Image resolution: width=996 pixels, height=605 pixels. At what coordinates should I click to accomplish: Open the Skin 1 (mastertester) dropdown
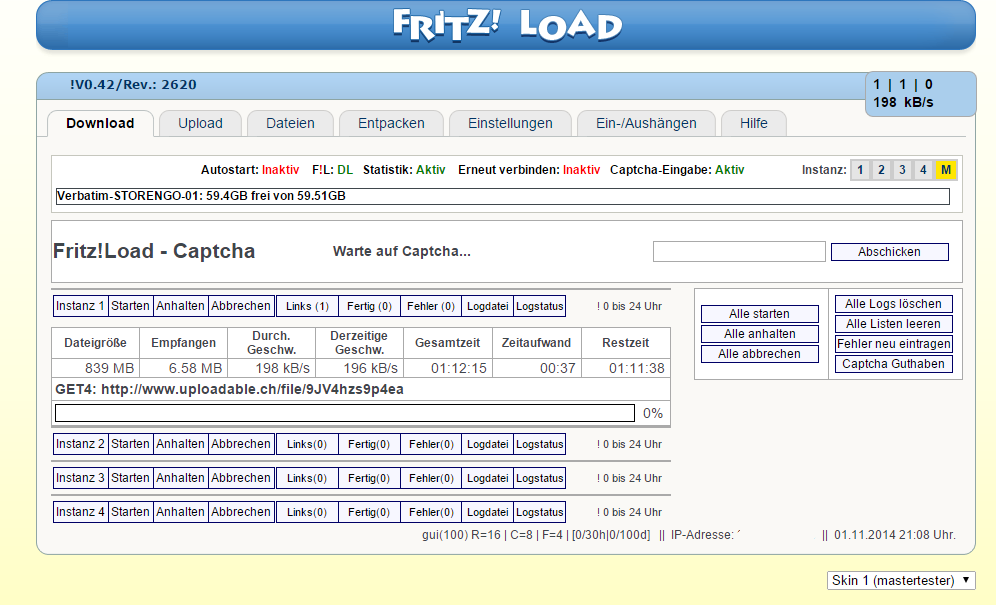(901, 580)
